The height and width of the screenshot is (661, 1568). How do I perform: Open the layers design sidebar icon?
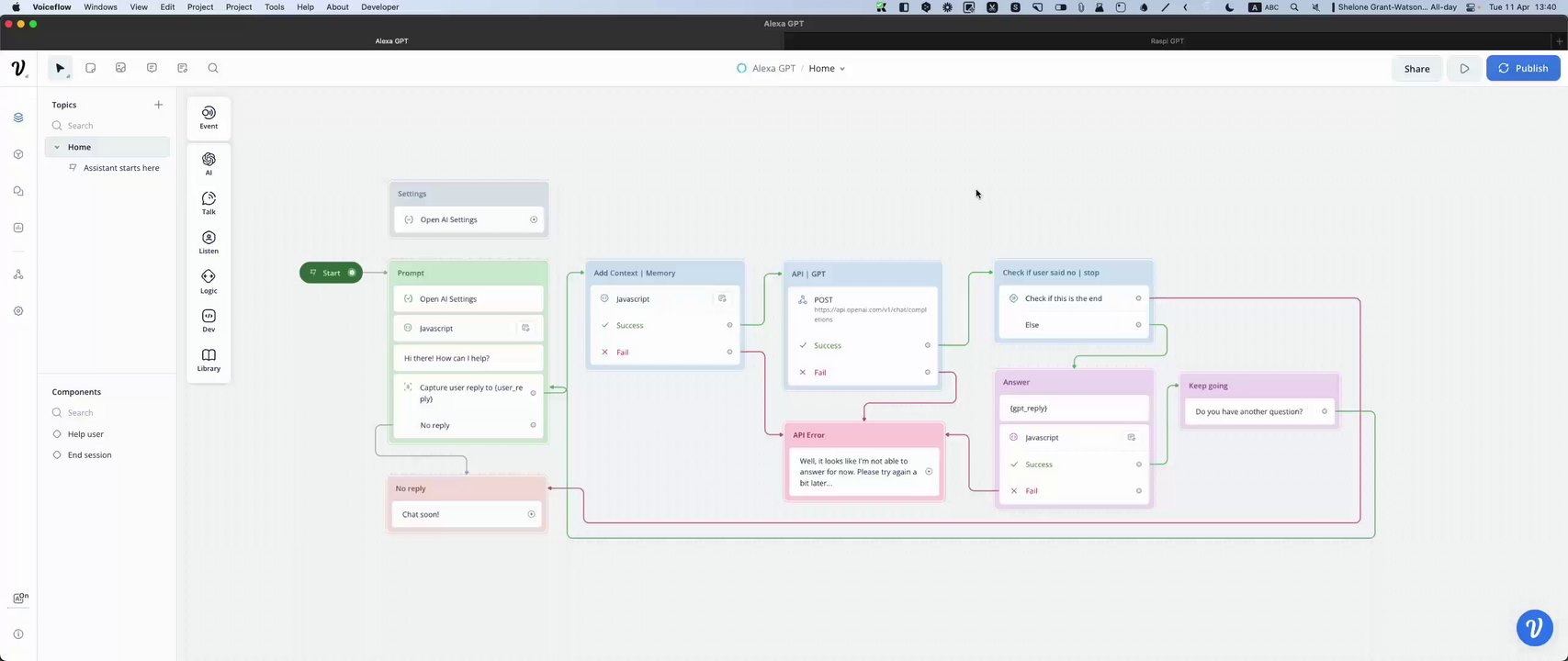(18, 118)
